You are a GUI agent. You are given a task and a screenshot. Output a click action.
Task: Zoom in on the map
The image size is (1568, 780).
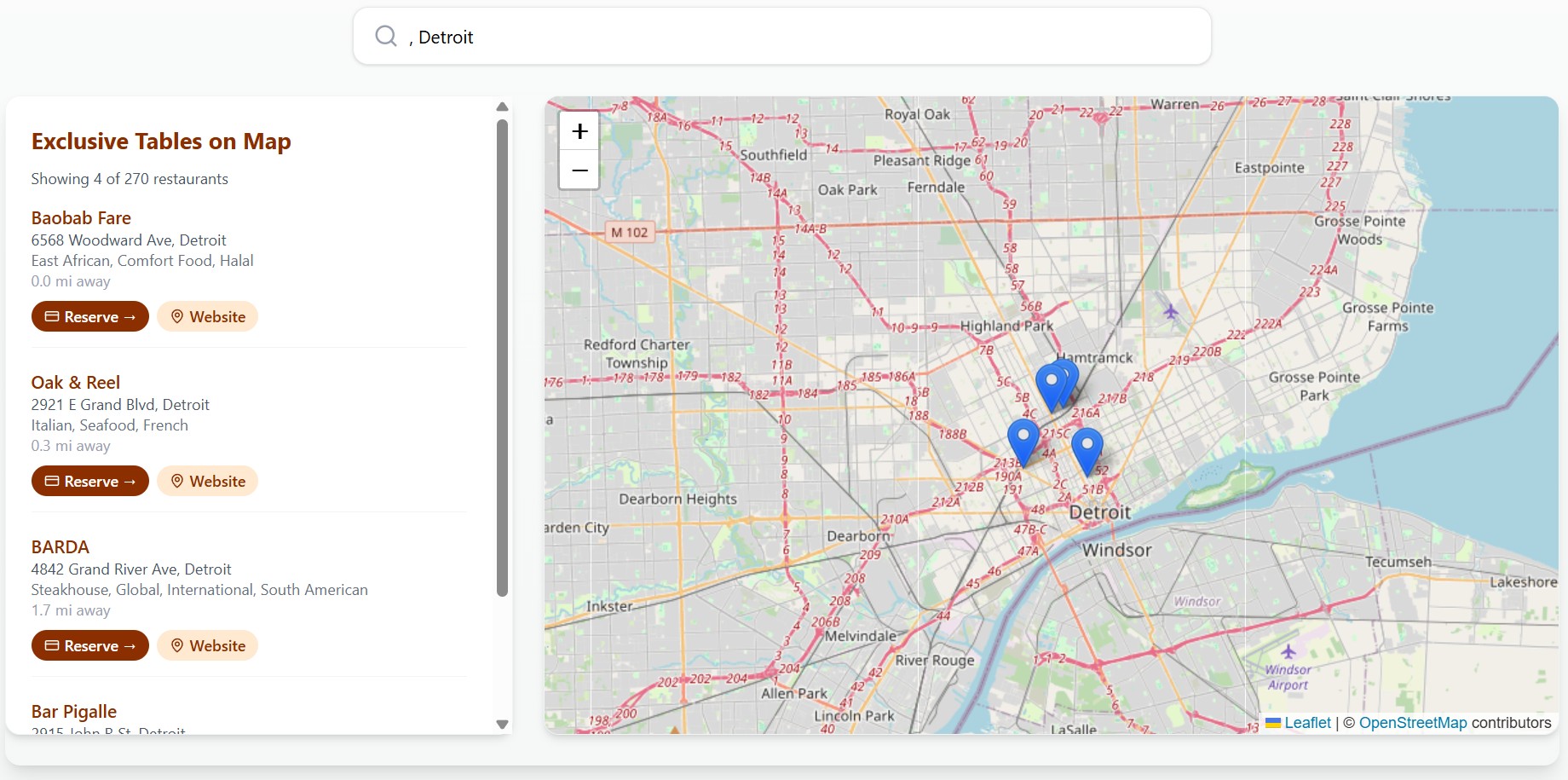[x=579, y=131]
